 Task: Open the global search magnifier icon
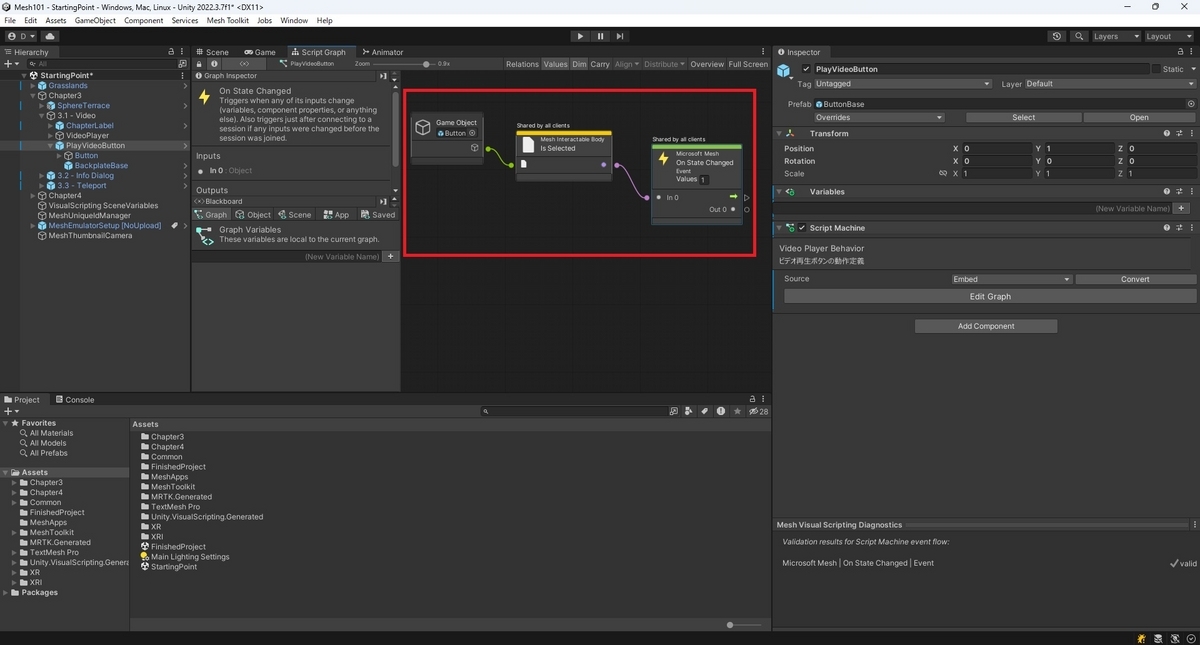coord(1079,36)
